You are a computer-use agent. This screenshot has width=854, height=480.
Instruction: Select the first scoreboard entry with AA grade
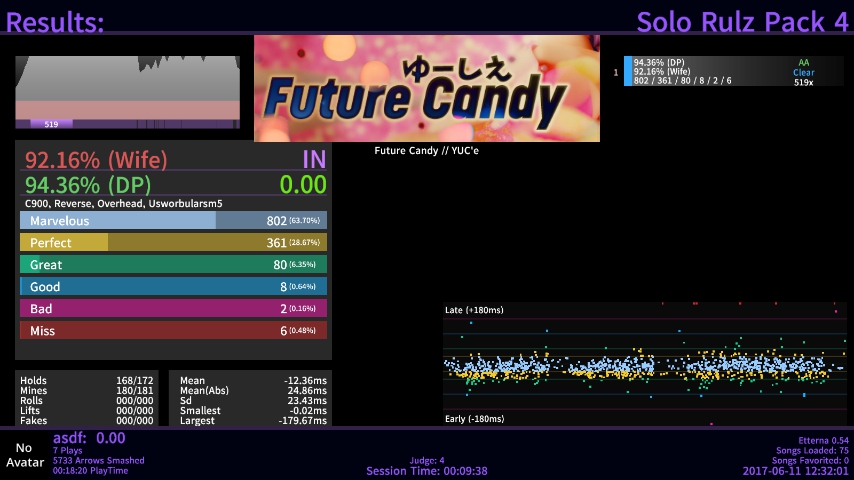point(732,72)
